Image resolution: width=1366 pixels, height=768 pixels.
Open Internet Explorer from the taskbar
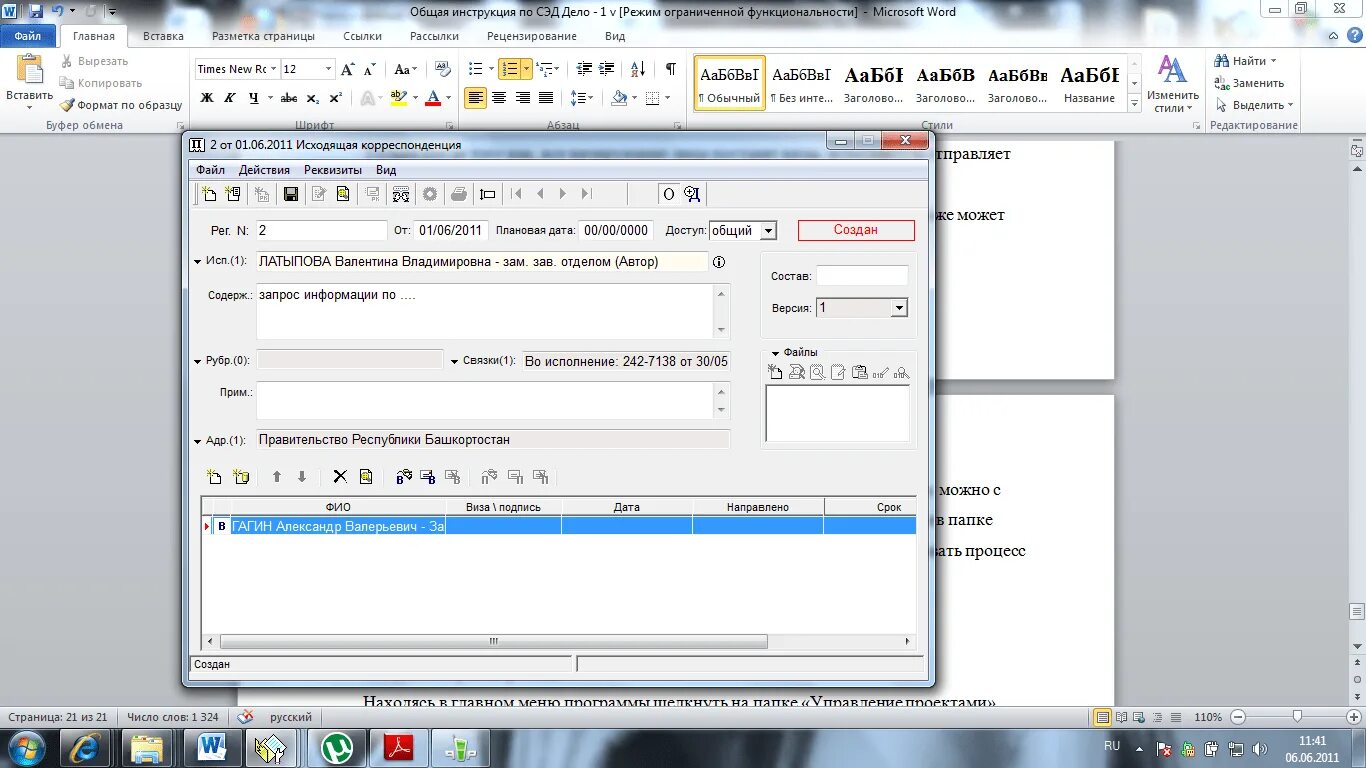[x=85, y=748]
